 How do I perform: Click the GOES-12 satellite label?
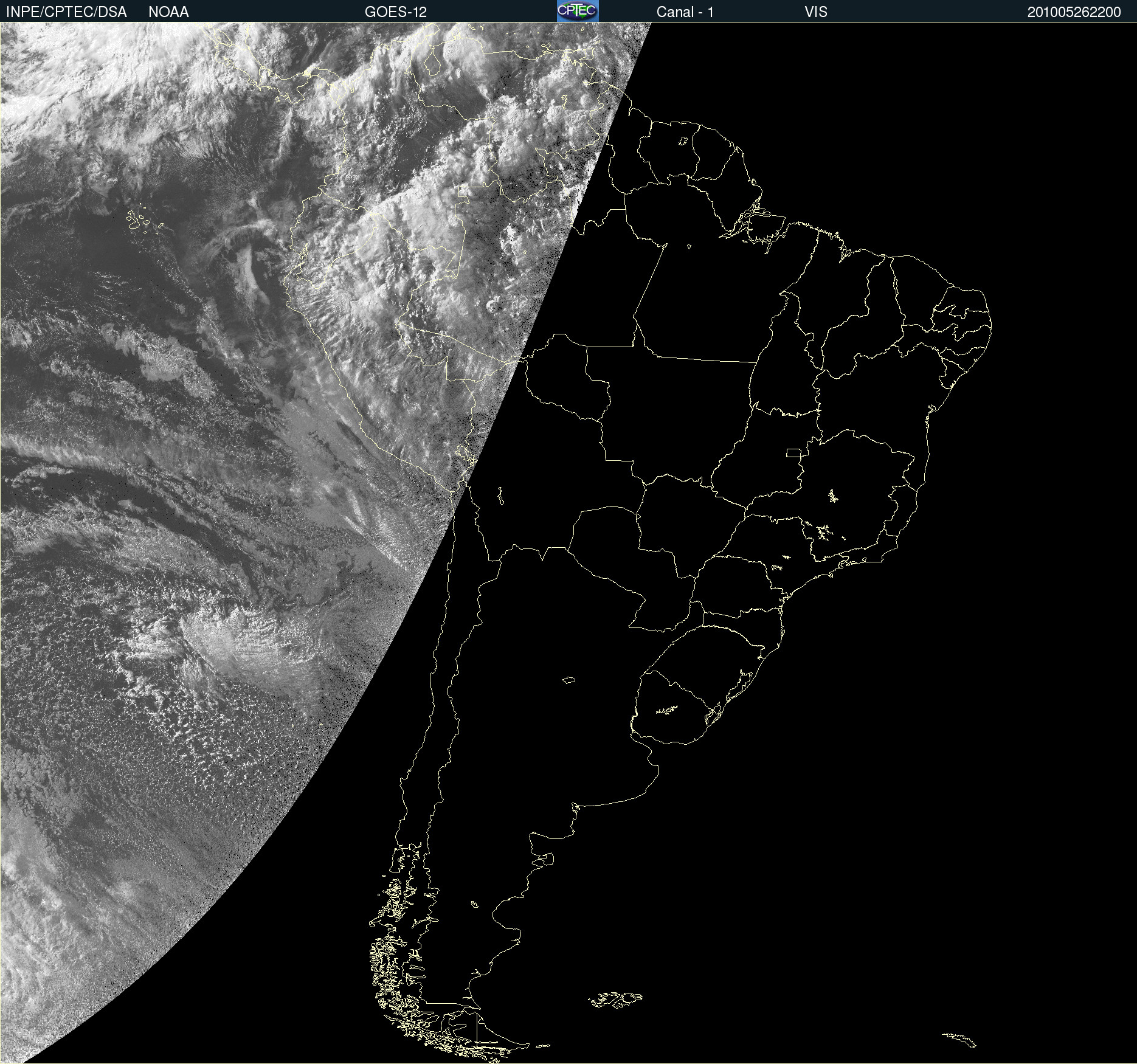pos(396,12)
